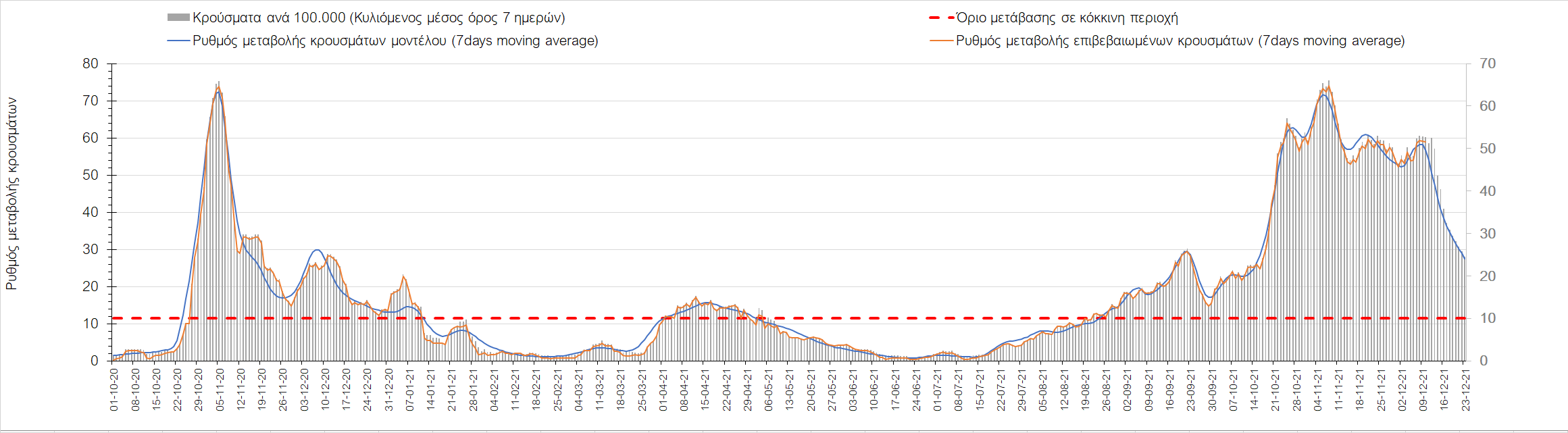Screen dimensions: 1568x433
Task: Click the 80 label on left axis
Action: coord(90,63)
